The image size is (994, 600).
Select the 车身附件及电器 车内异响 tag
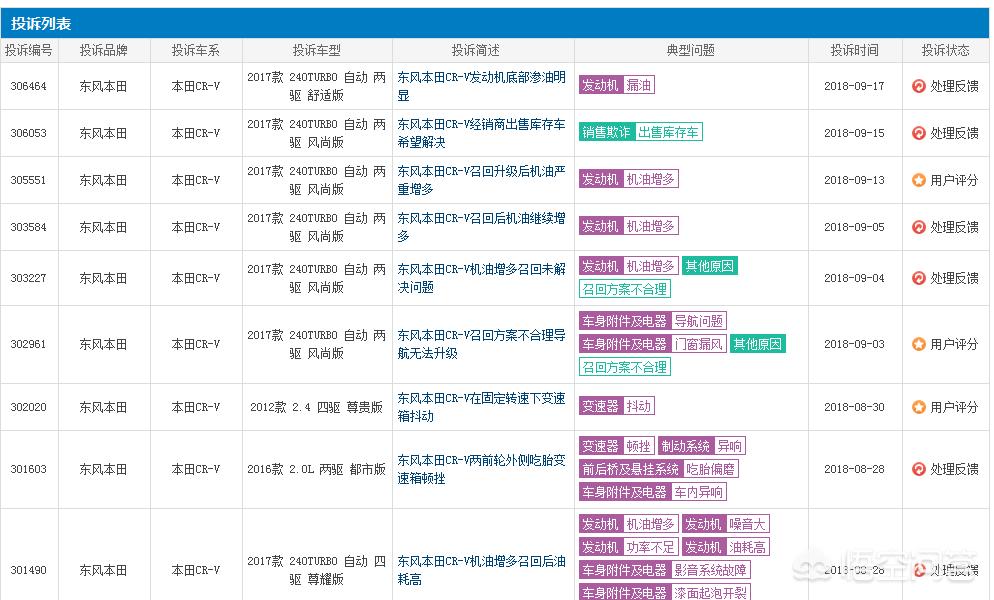point(653,492)
